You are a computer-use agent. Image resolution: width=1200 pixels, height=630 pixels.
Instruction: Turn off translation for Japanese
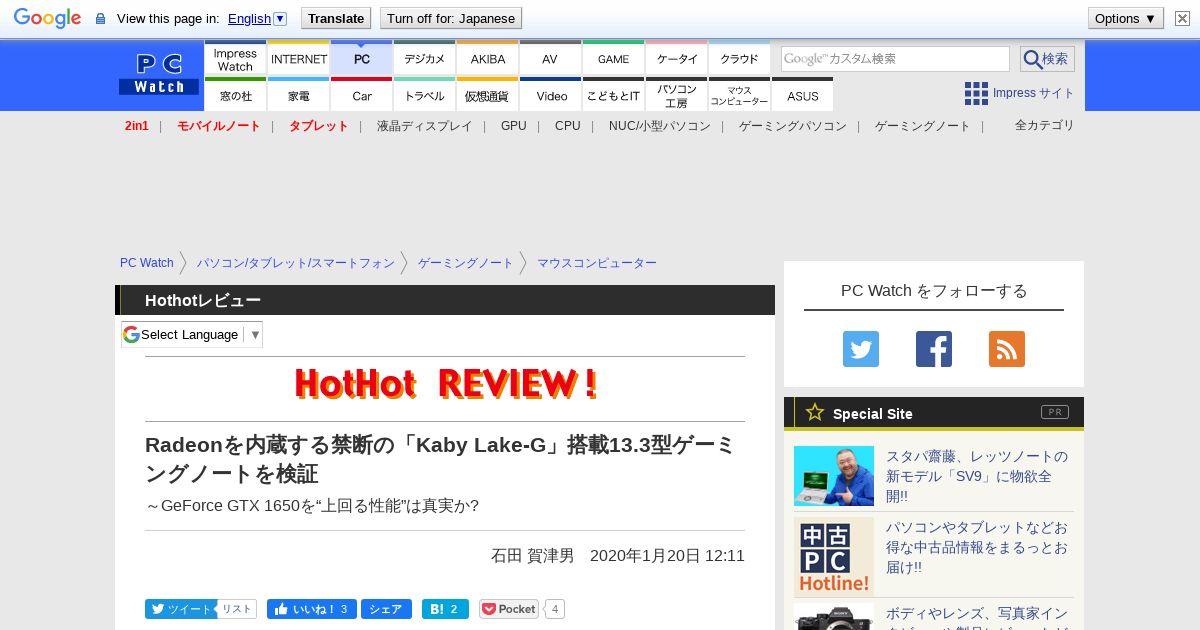[451, 18]
